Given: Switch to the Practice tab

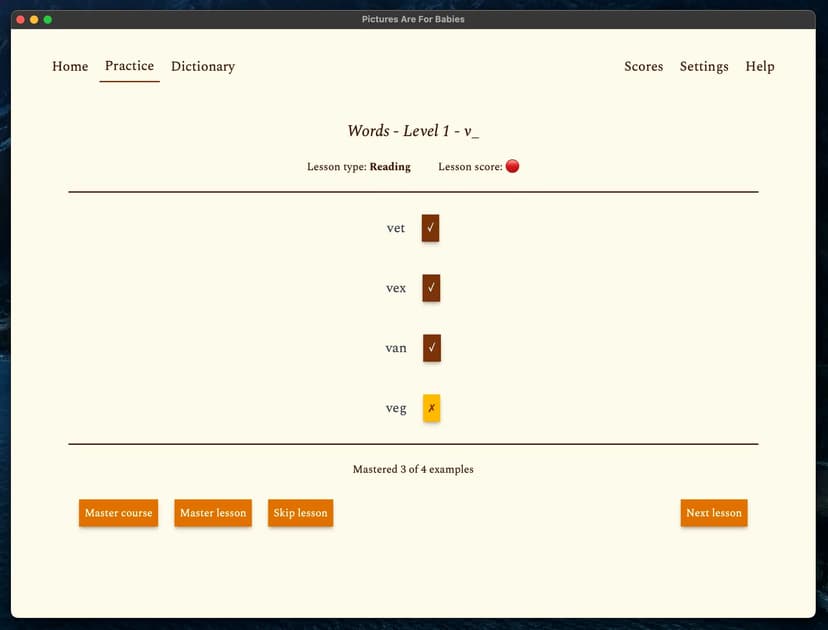Looking at the screenshot, I should click(x=129, y=66).
